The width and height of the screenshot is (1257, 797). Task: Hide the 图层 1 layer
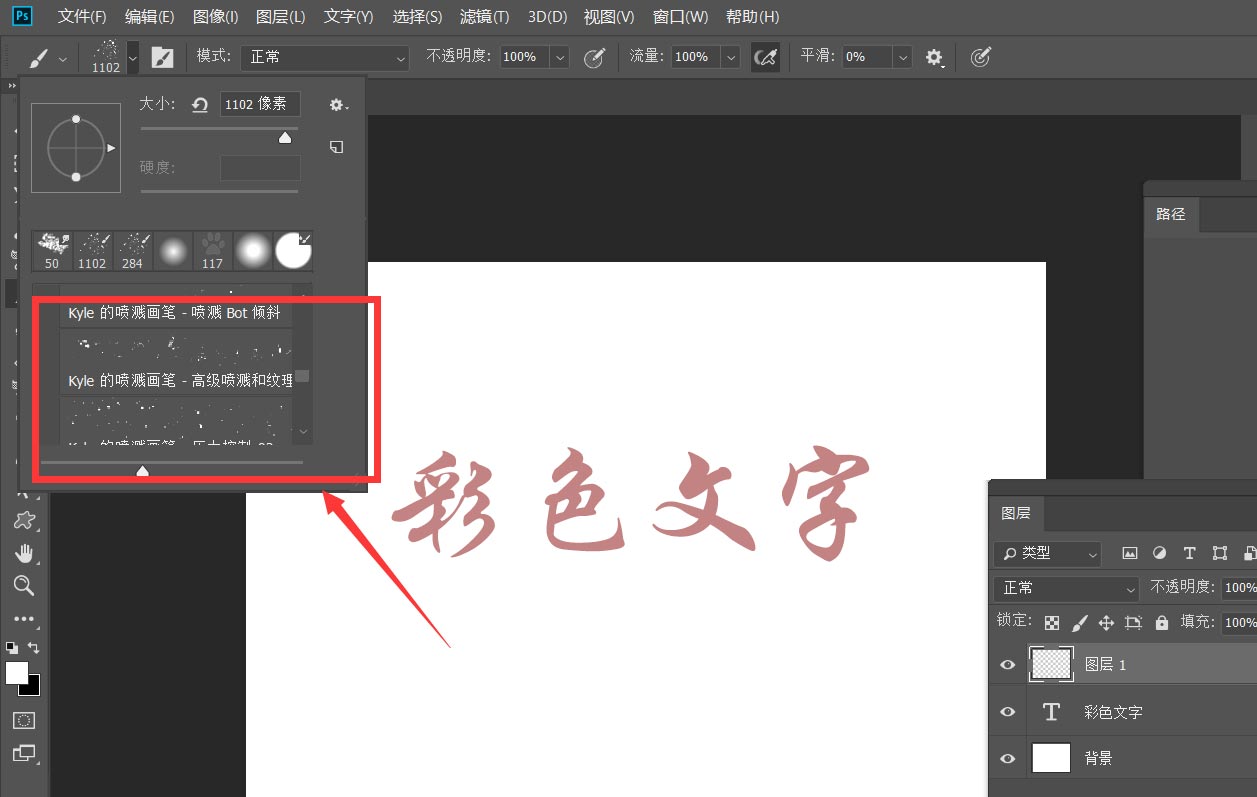pyautogui.click(x=1007, y=664)
